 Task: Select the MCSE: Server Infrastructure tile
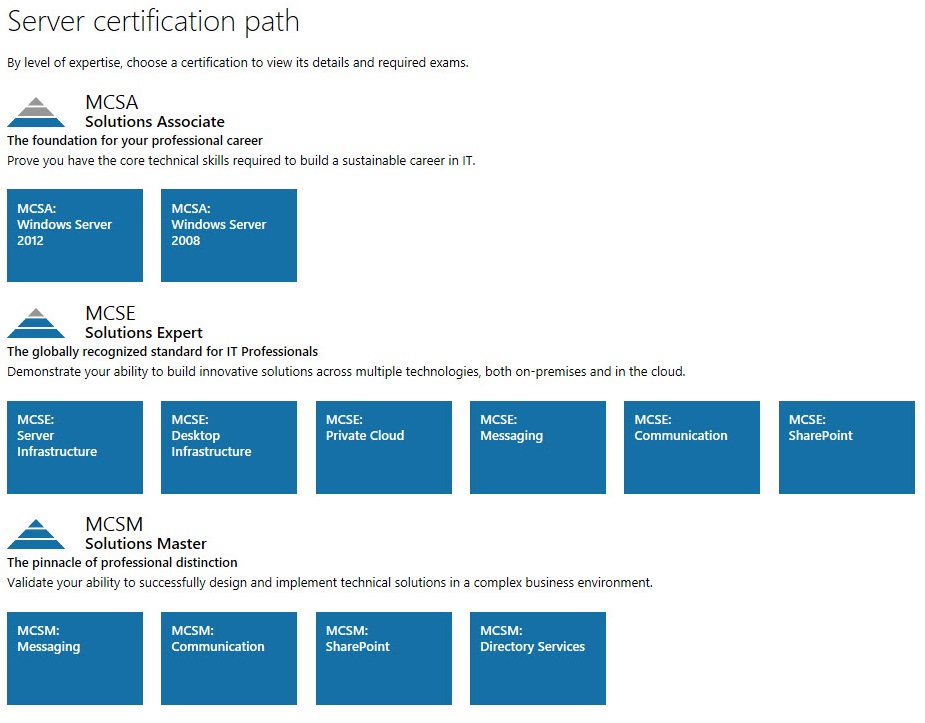point(75,447)
